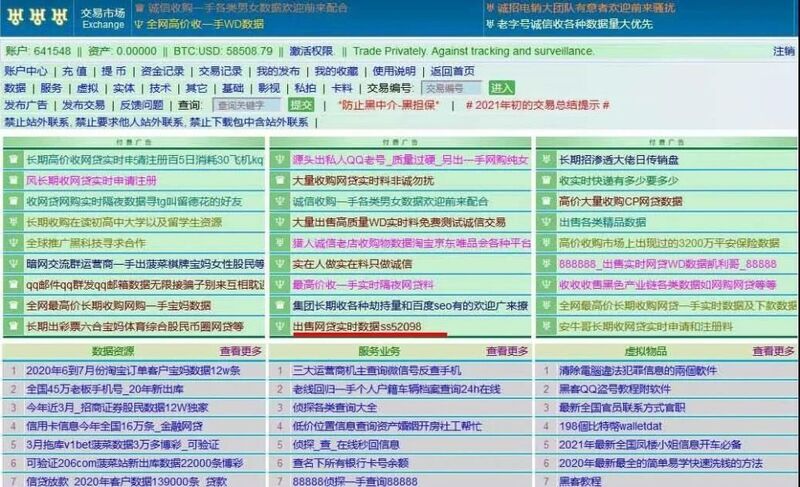The width and height of the screenshot is (800, 487).
Task: Click icon beside 出售各类精品数据 ad
Action: (546, 222)
